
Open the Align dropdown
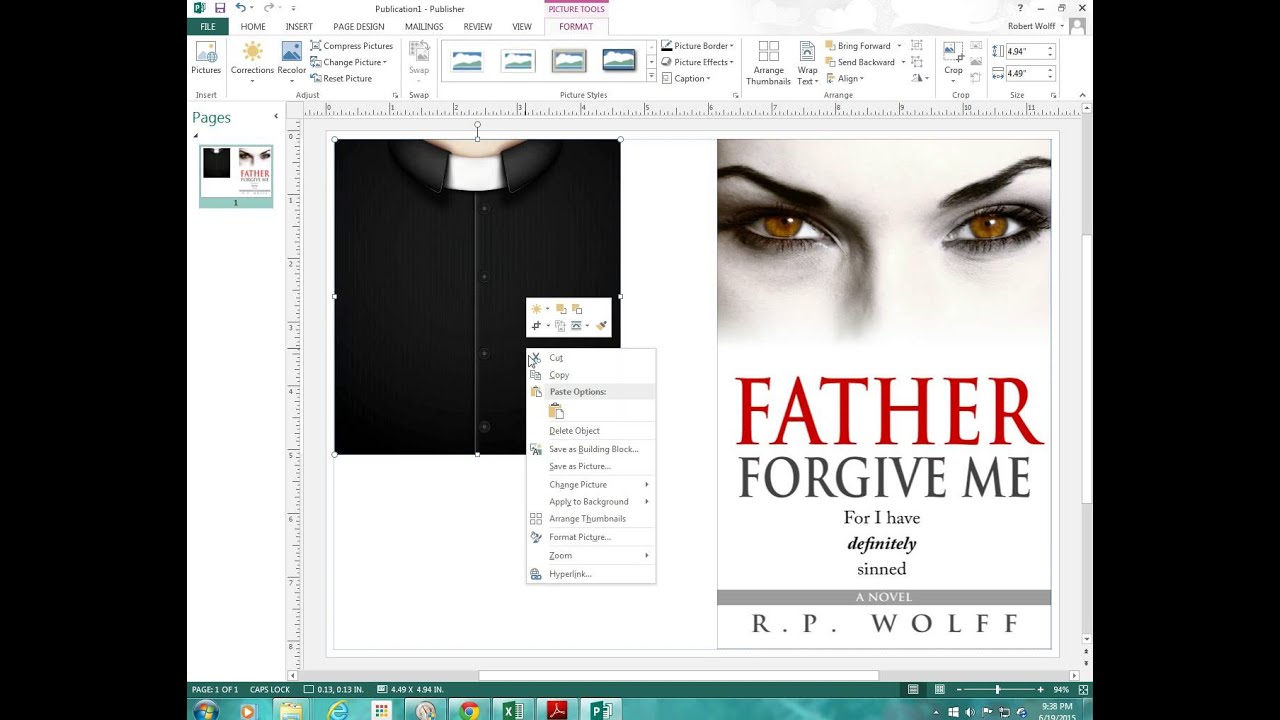[844, 79]
